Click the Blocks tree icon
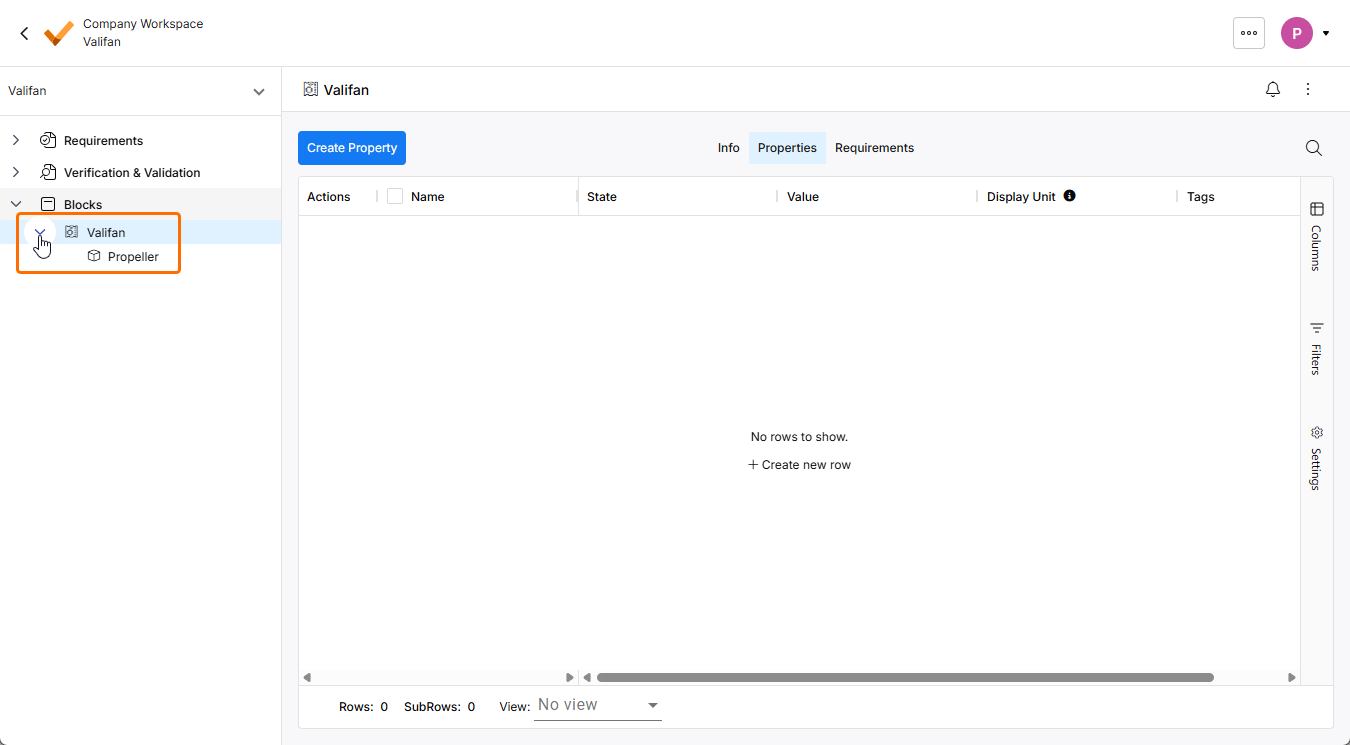The height and width of the screenshot is (745, 1350). coord(47,204)
